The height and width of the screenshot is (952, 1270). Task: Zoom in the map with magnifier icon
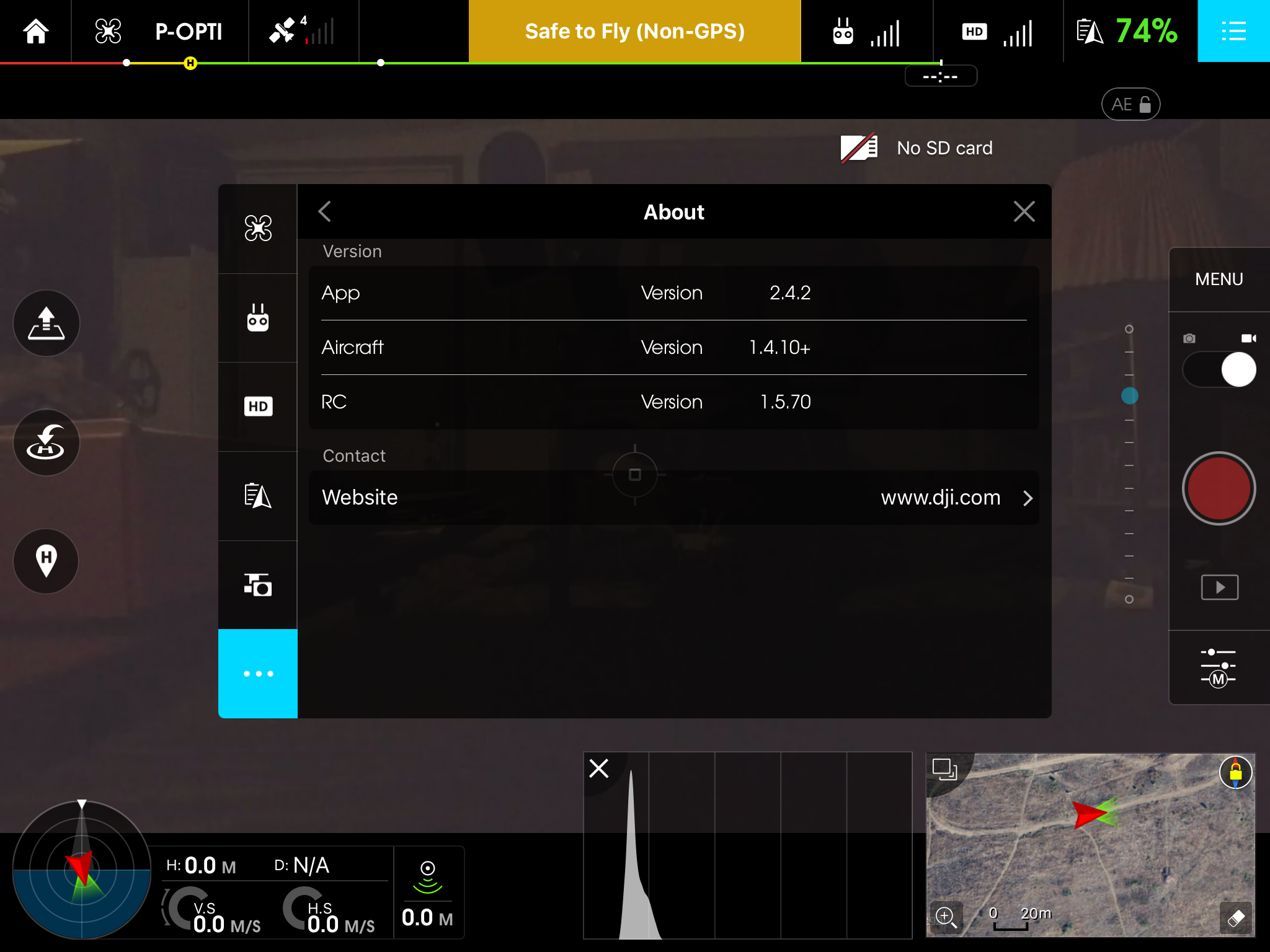click(946, 917)
